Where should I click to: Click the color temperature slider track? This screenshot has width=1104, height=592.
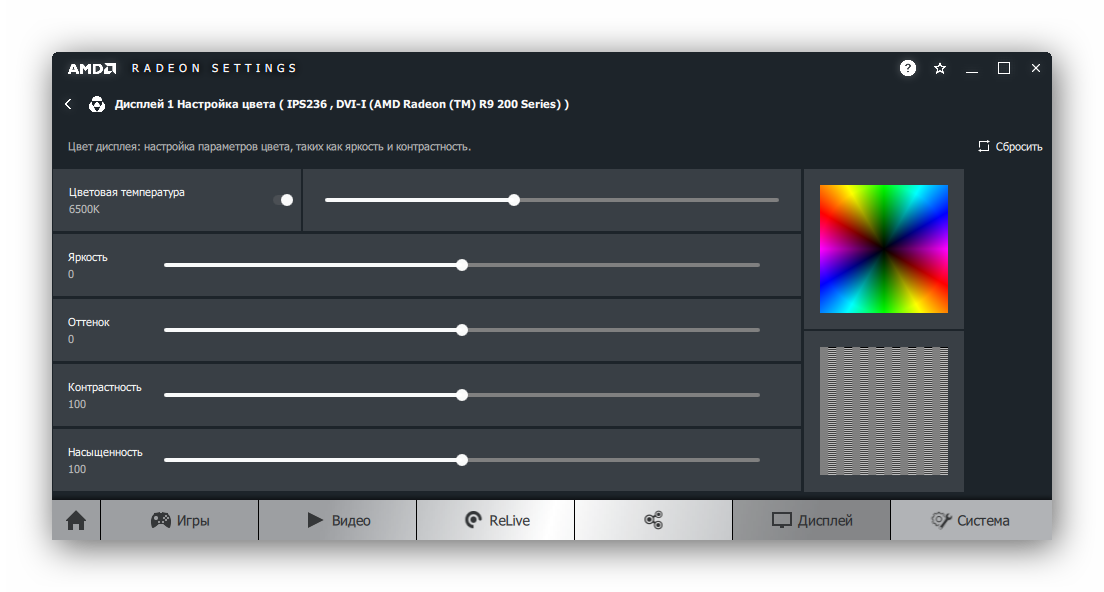[650, 200]
